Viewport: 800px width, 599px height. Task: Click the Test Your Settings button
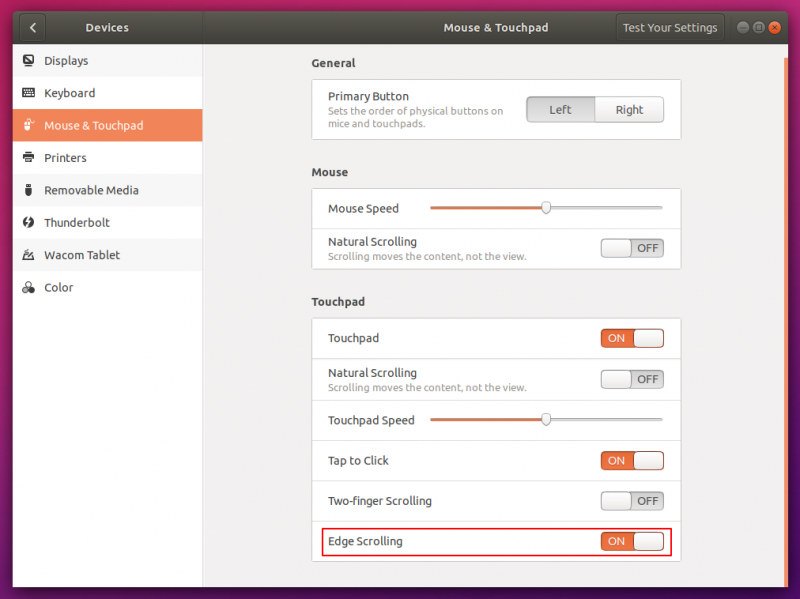(670, 27)
